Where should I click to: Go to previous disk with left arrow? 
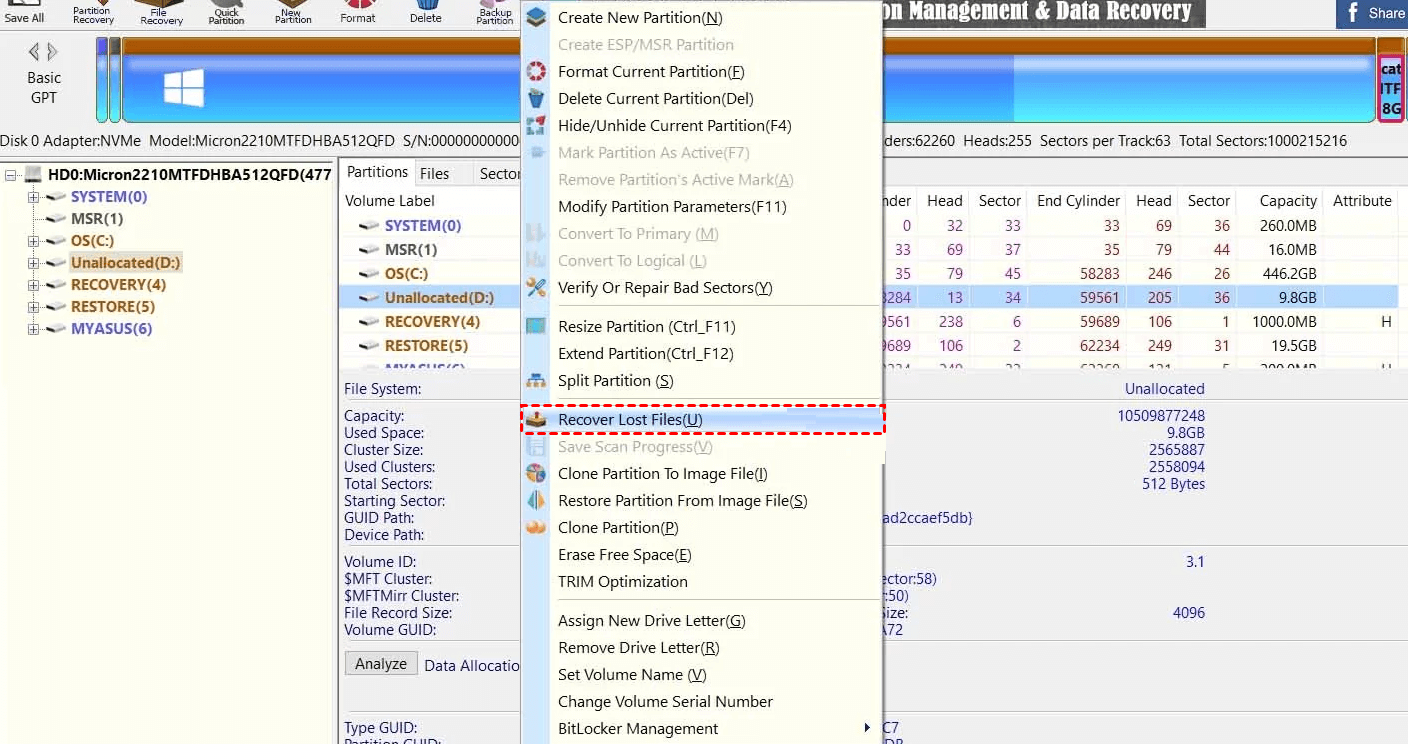[x=34, y=52]
